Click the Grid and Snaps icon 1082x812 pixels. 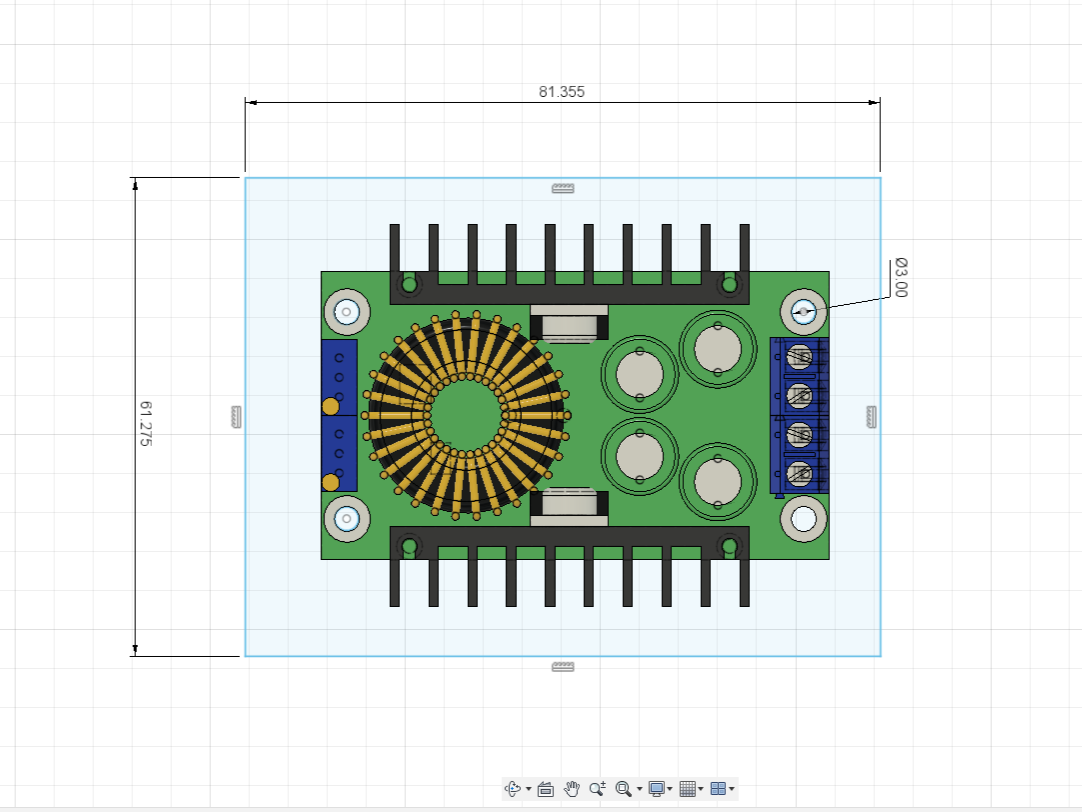pos(687,789)
